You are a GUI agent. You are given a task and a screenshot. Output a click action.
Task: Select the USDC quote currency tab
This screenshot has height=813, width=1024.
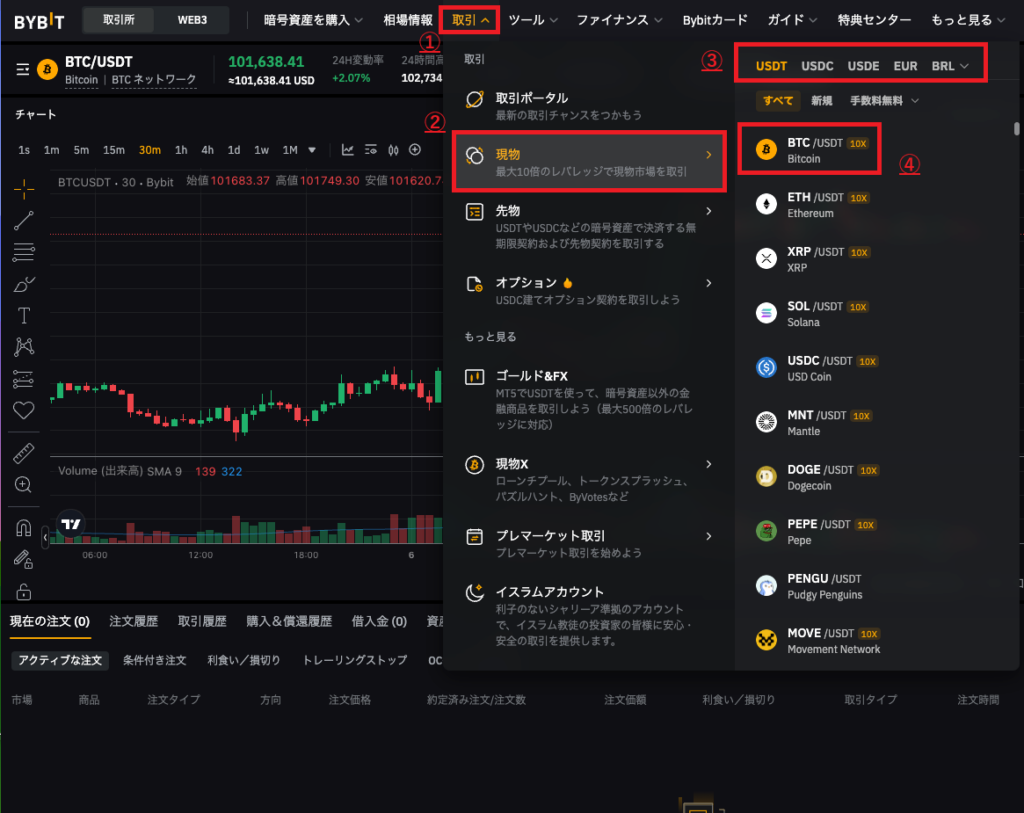point(817,66)
